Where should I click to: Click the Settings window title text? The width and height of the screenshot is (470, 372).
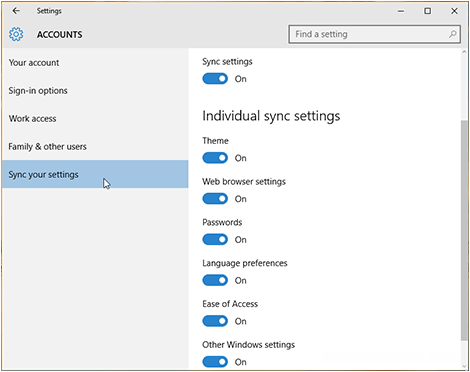pos(49,11)
